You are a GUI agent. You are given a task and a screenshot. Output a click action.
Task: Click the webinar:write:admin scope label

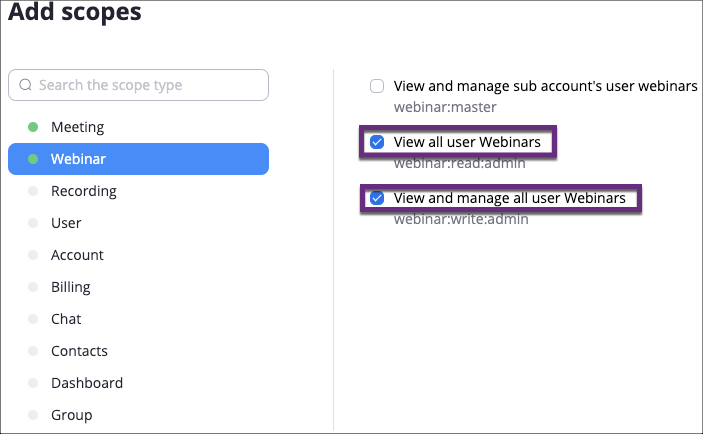coord(461,219)
